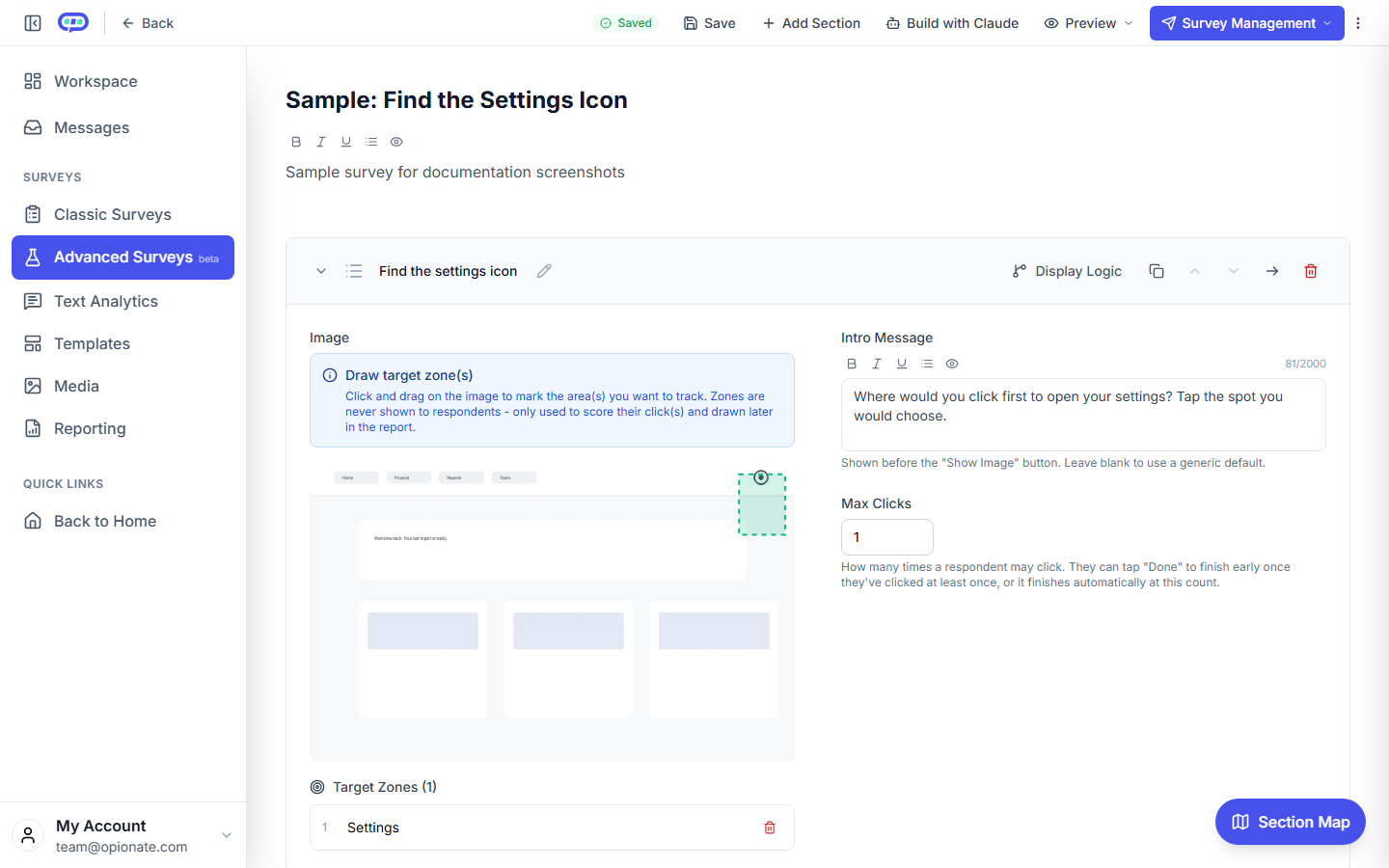This screenshot has height=868, width=1389.
Task: Go to Reporting
Action: (123, 428)
